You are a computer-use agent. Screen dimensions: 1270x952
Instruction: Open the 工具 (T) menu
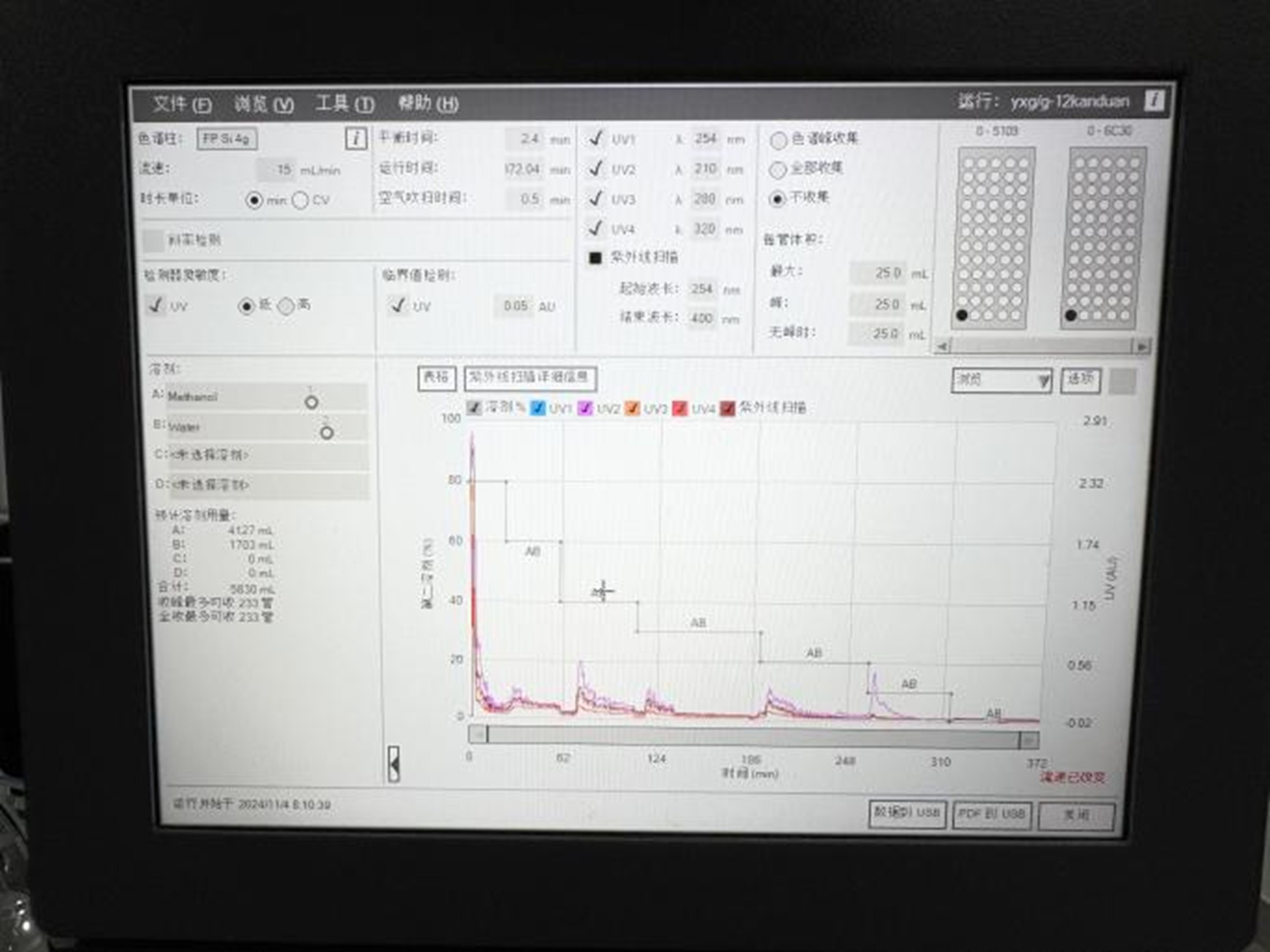point(344,104)
